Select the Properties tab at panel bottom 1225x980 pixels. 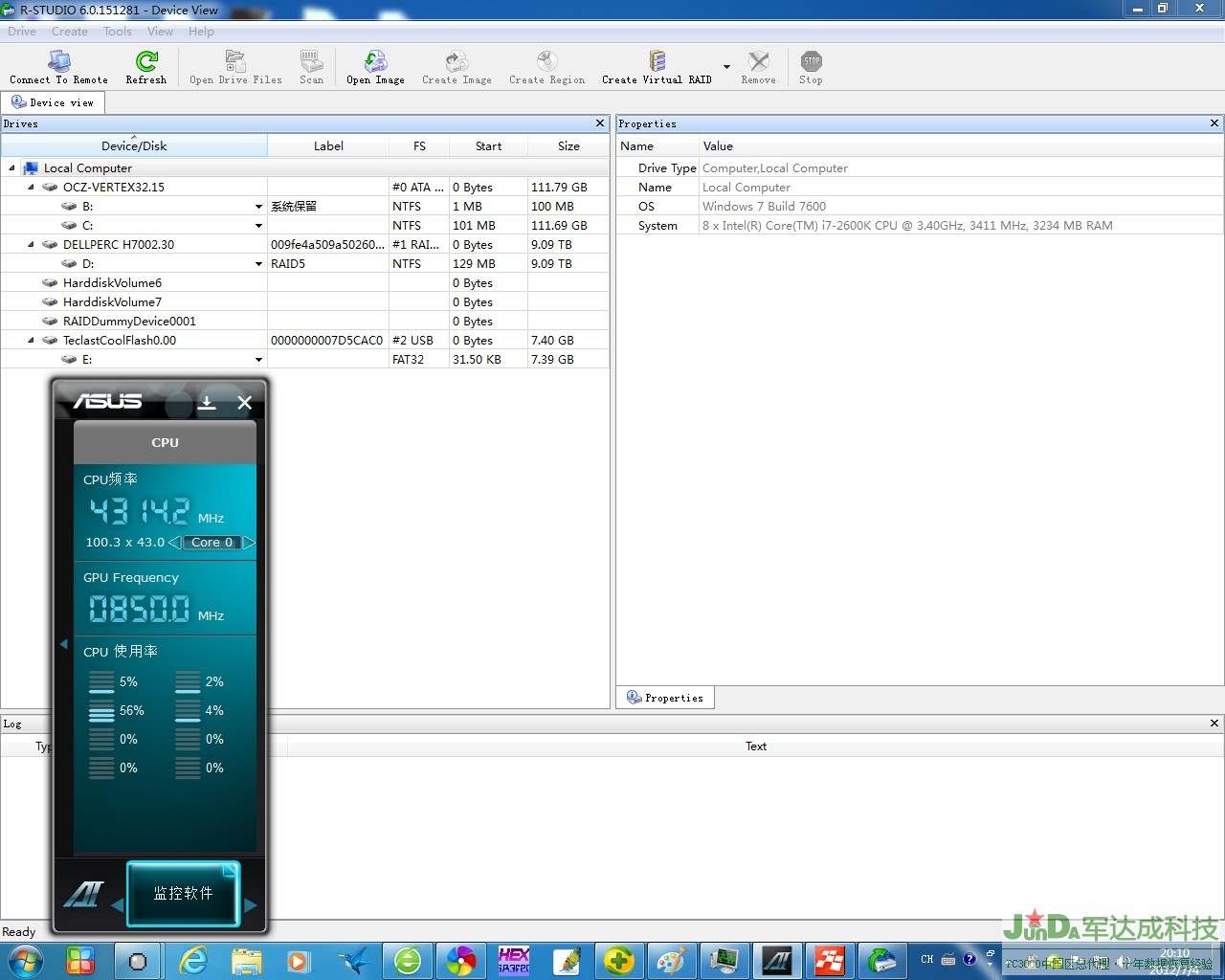665,698
